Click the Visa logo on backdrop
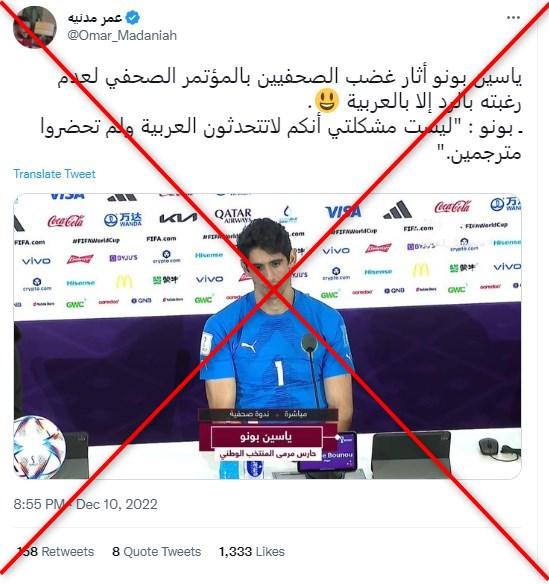The image size is (549, 584). (343, 212)
